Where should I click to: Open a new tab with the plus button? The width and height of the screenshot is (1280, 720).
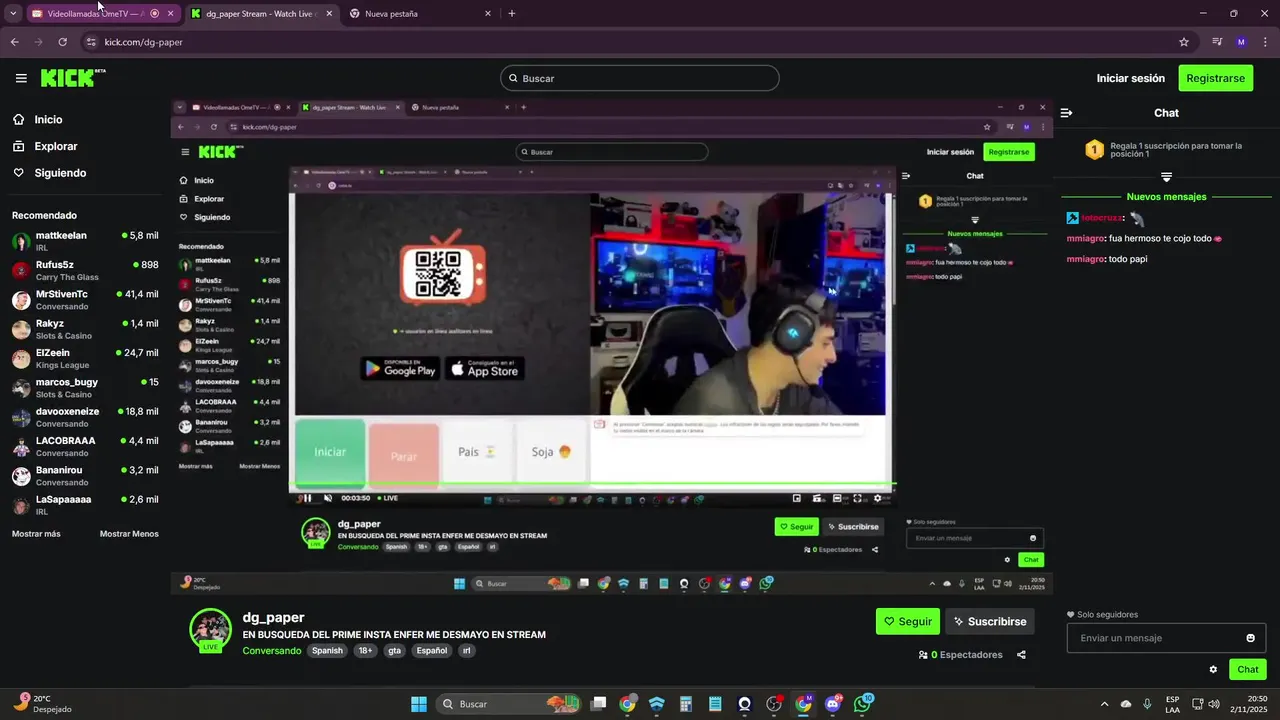coord(512,14)
